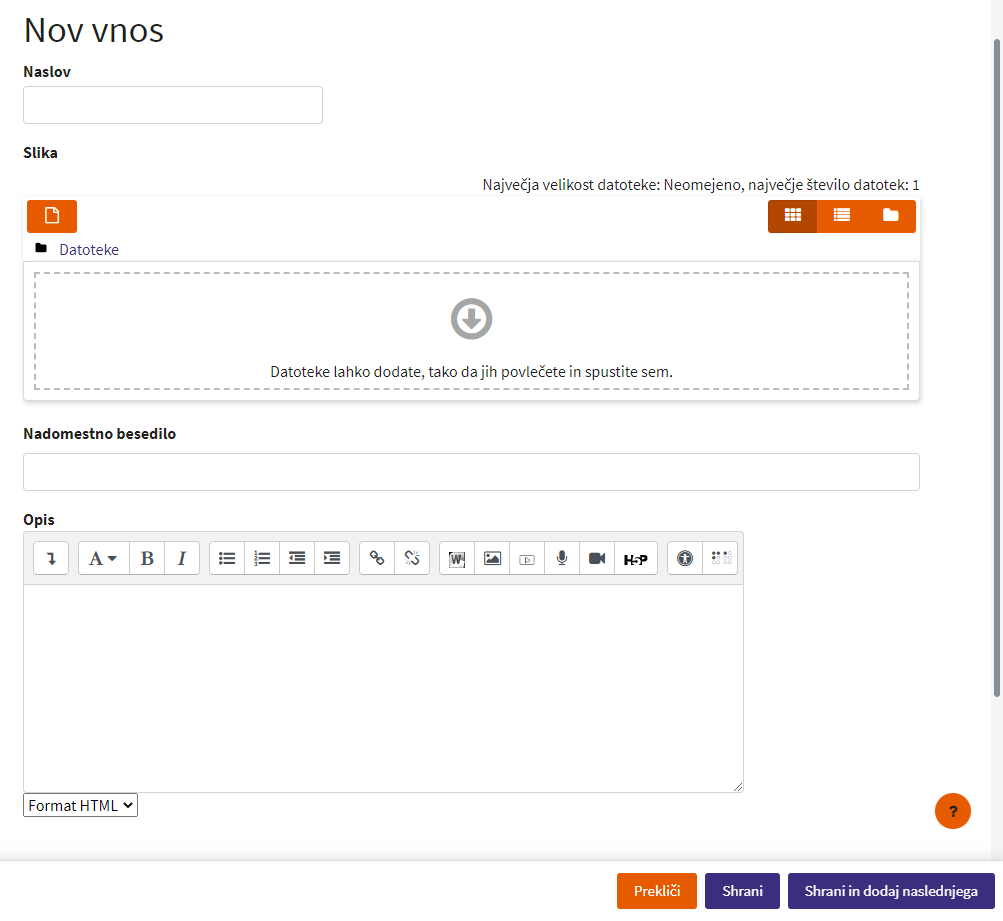1003x921 pixels.
Task: Switch file view to icons grid
Action: coord(792,216)
